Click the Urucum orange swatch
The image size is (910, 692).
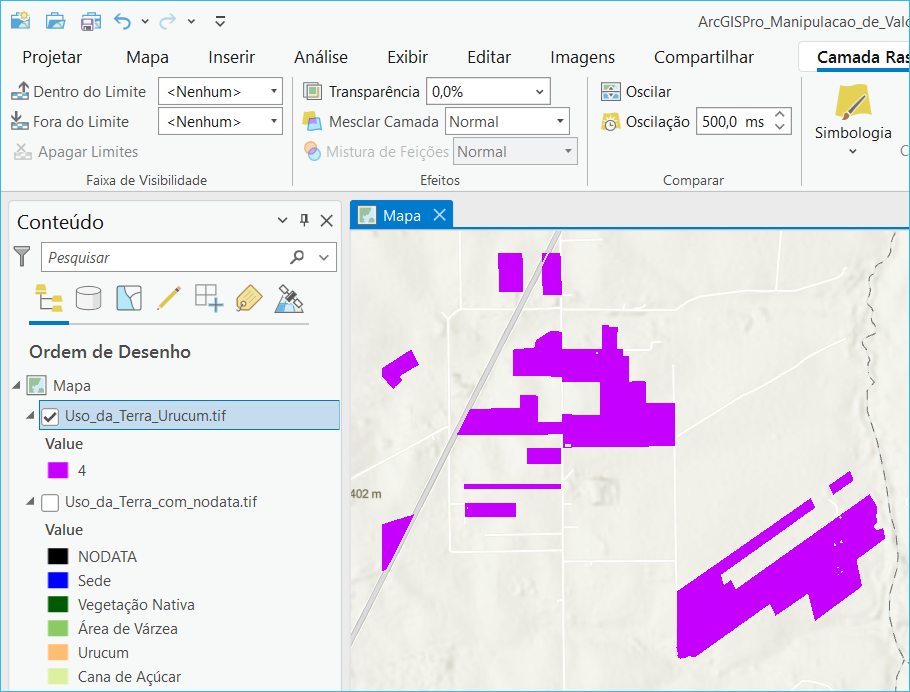coord(58,652)
